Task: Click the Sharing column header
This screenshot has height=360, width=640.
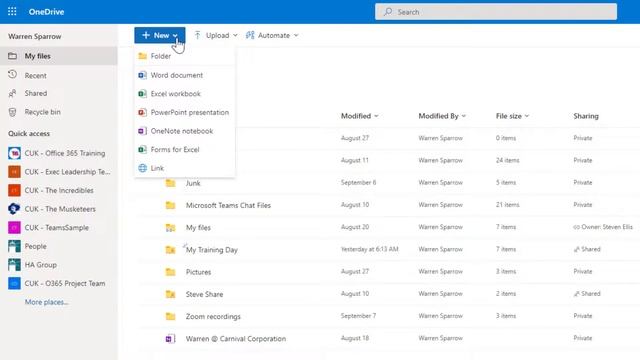Action: [x=586, y=116]
